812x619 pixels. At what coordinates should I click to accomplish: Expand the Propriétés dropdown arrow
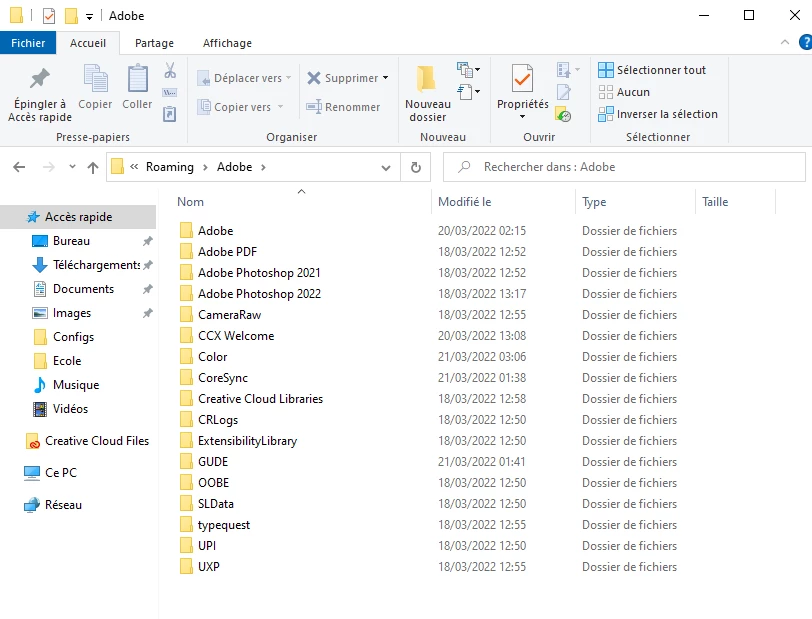point(522,117)
